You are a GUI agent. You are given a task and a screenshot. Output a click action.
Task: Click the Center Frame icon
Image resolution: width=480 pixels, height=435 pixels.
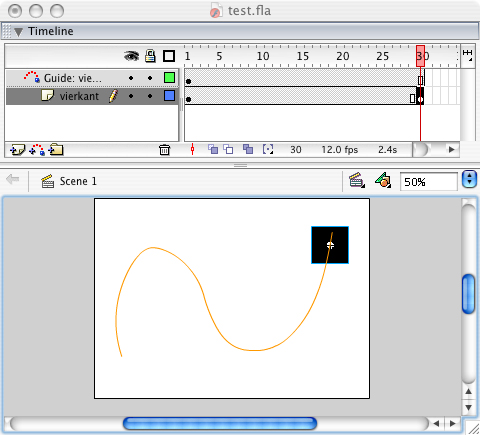(192, 149)
